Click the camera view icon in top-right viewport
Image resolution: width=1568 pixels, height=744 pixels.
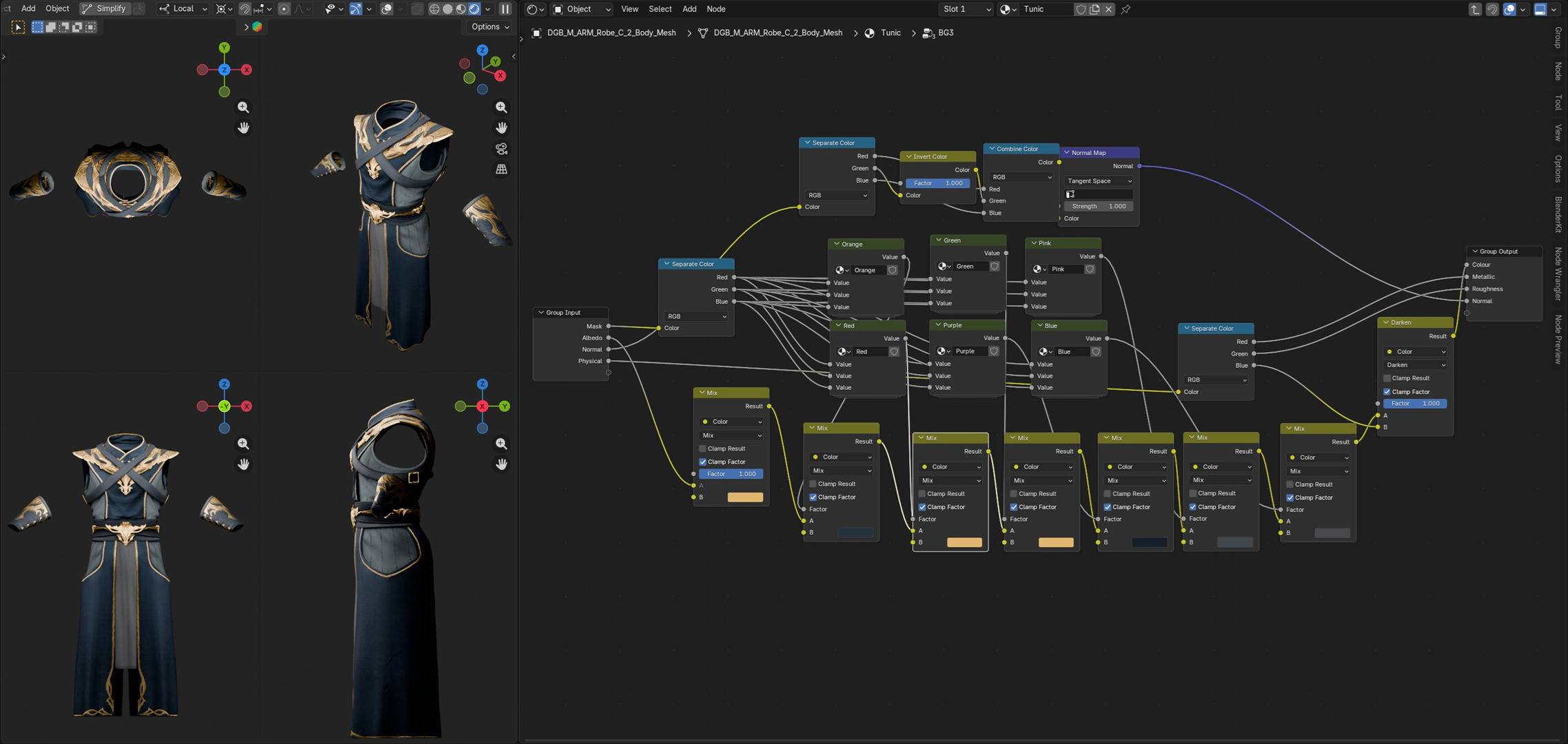point(501,148)
